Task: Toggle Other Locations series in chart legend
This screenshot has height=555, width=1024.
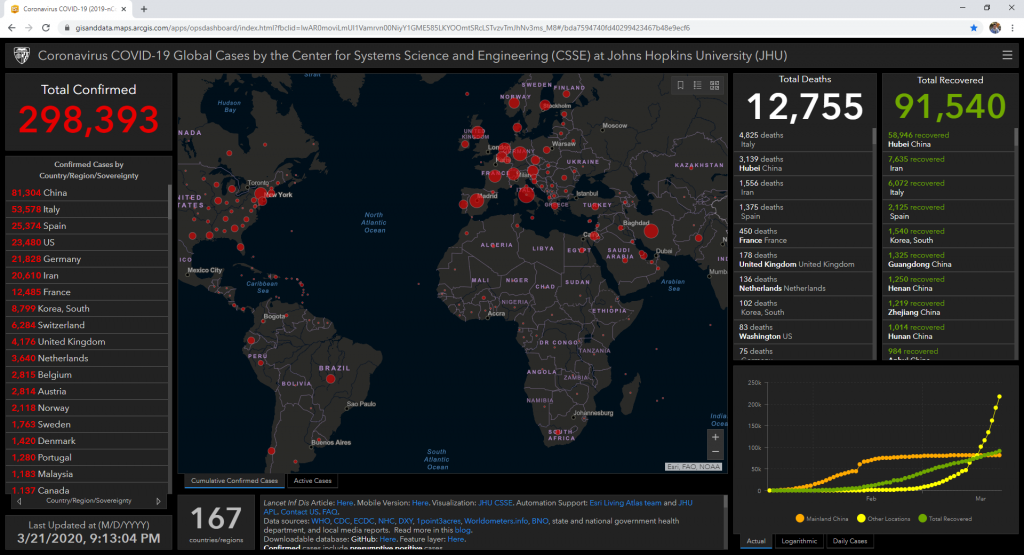Action: coord(883,518)
